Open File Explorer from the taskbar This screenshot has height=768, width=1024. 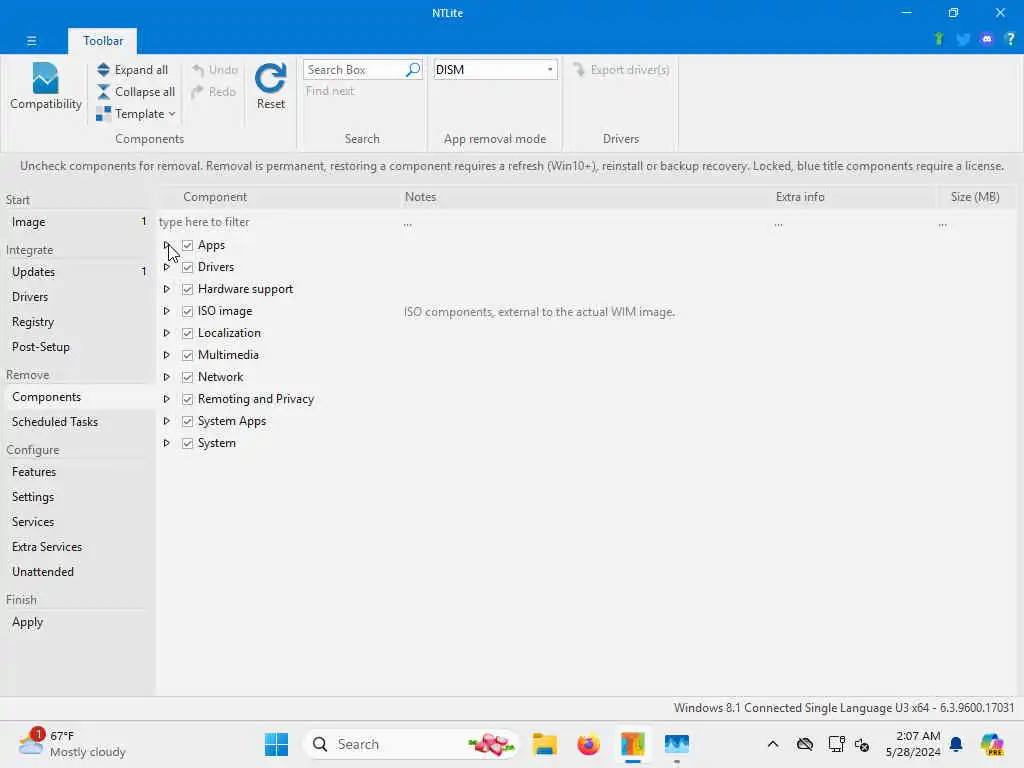click(x=544, y=744)
